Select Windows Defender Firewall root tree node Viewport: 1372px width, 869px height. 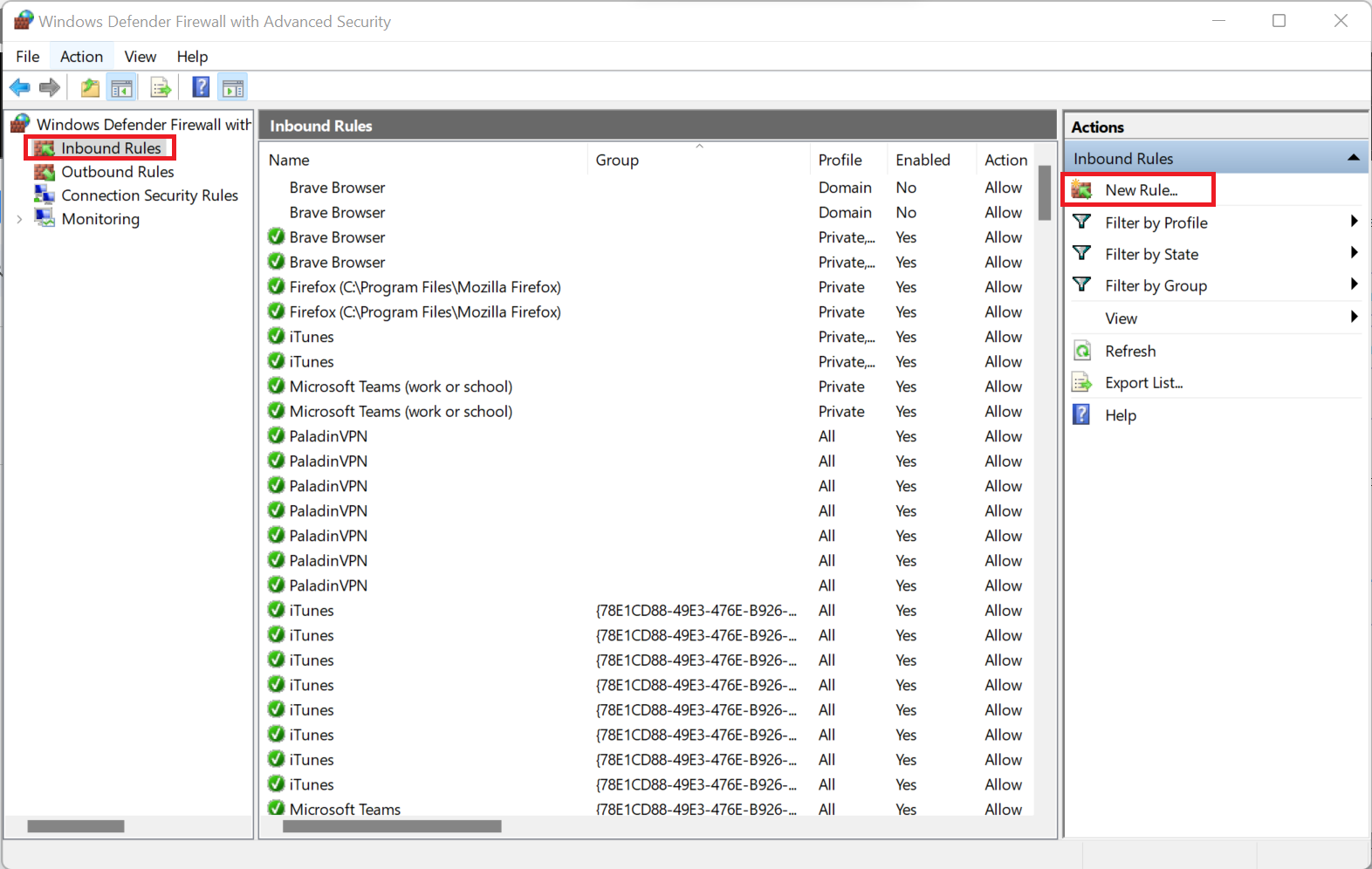tap(144, 124)
